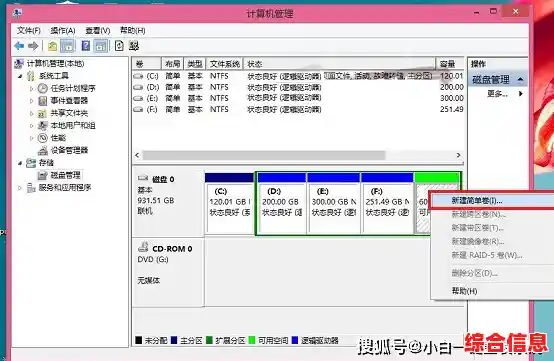The height and width of the screenshot is (361, 554).
Task: Click the Forward arrow toolbar icon
Action: (33, 46)
